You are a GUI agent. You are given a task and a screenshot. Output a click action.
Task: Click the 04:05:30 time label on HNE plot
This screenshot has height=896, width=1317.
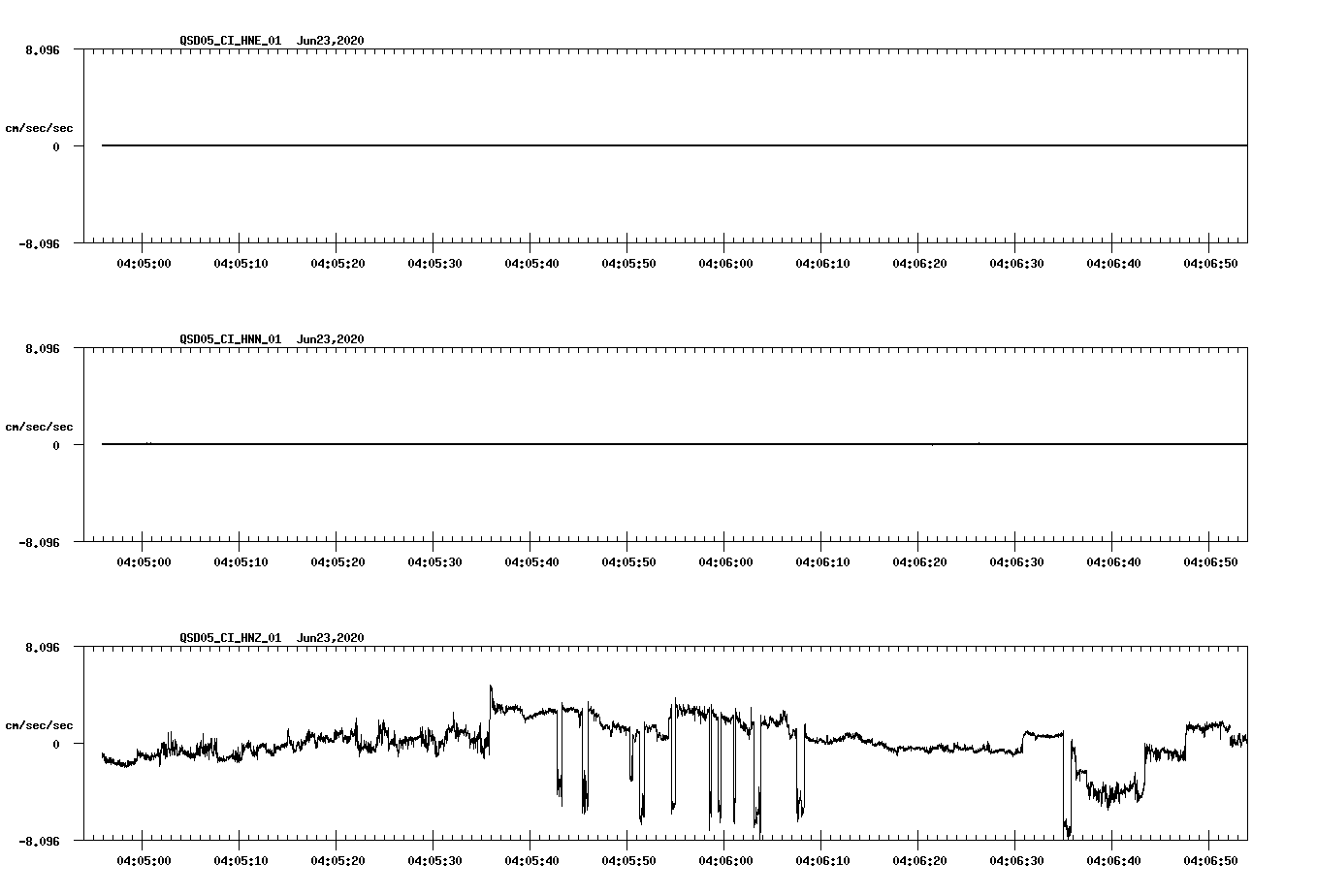tap(434, 264)
